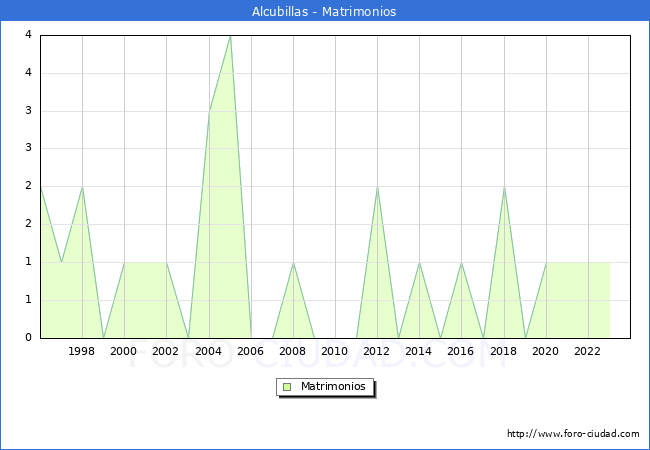Image resolution: width=650 pixels, height=450 pixels.
Task: Select the 2002 x-axis label
Action: pos(166,351)
